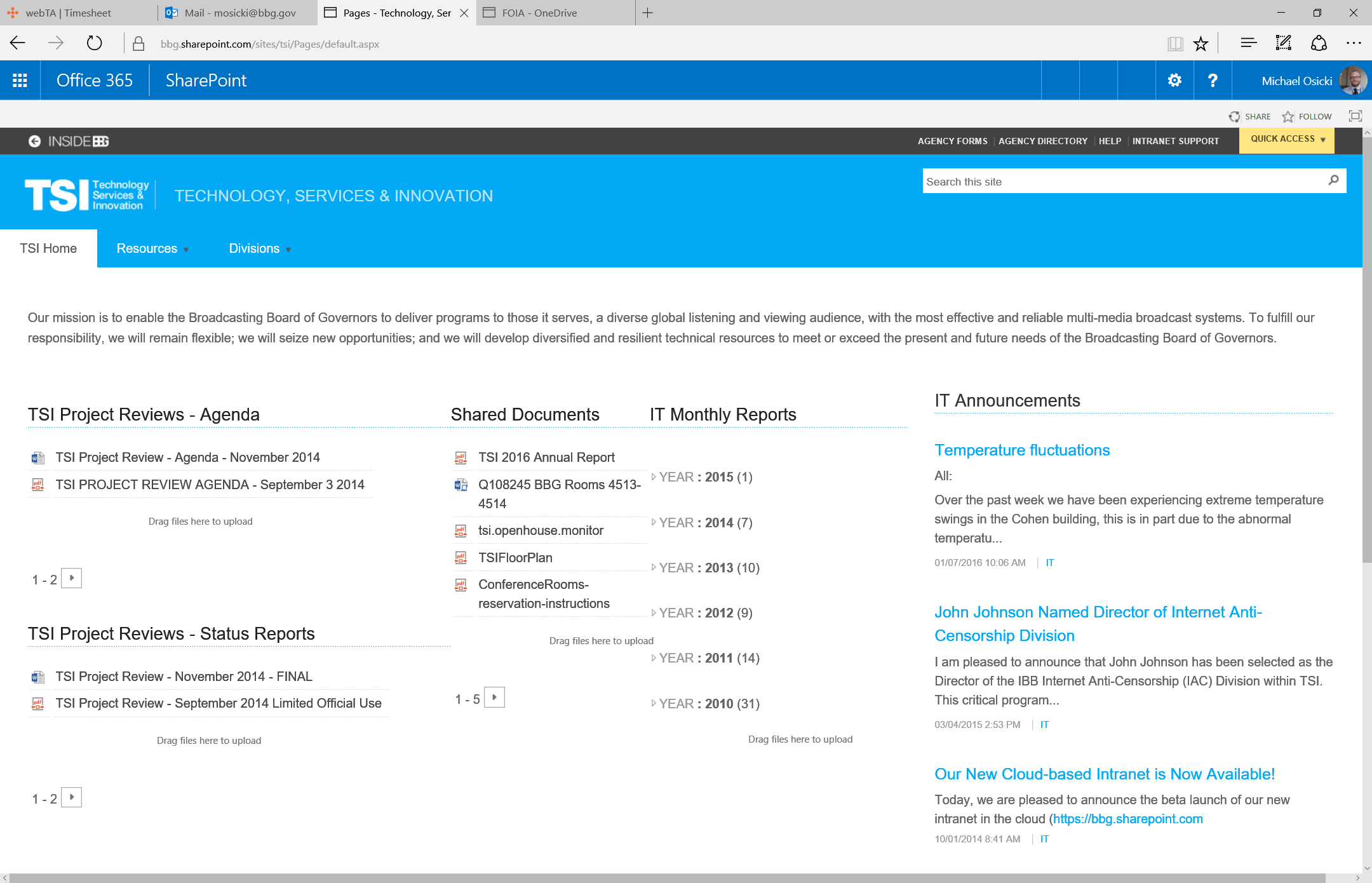Click PDF icon beside TSIFloorPlan
This screenshot has height=883, width=1372.
(461, 558)
